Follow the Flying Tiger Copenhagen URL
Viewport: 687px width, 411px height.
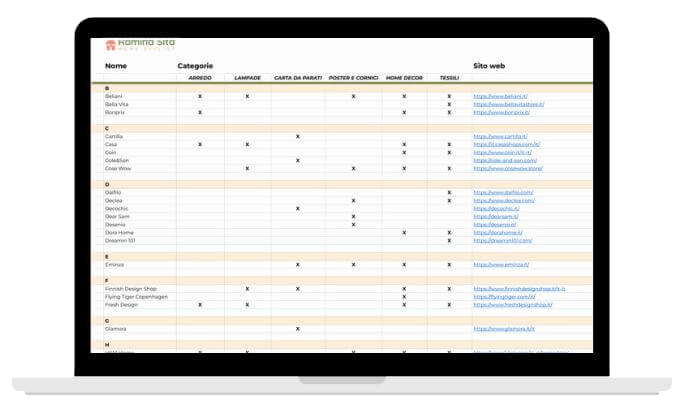(x=504, y=297)
